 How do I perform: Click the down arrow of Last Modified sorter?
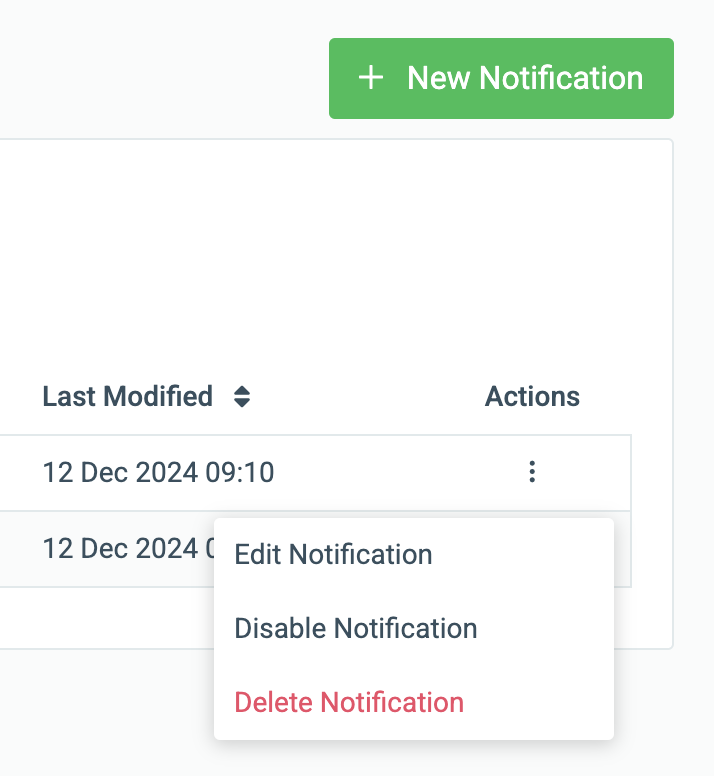click(242, 403)
